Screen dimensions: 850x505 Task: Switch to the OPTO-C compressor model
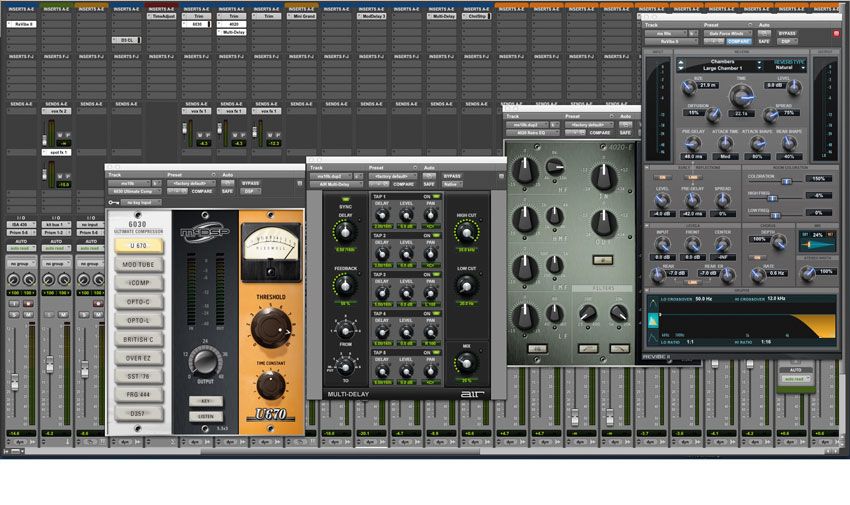138,302
